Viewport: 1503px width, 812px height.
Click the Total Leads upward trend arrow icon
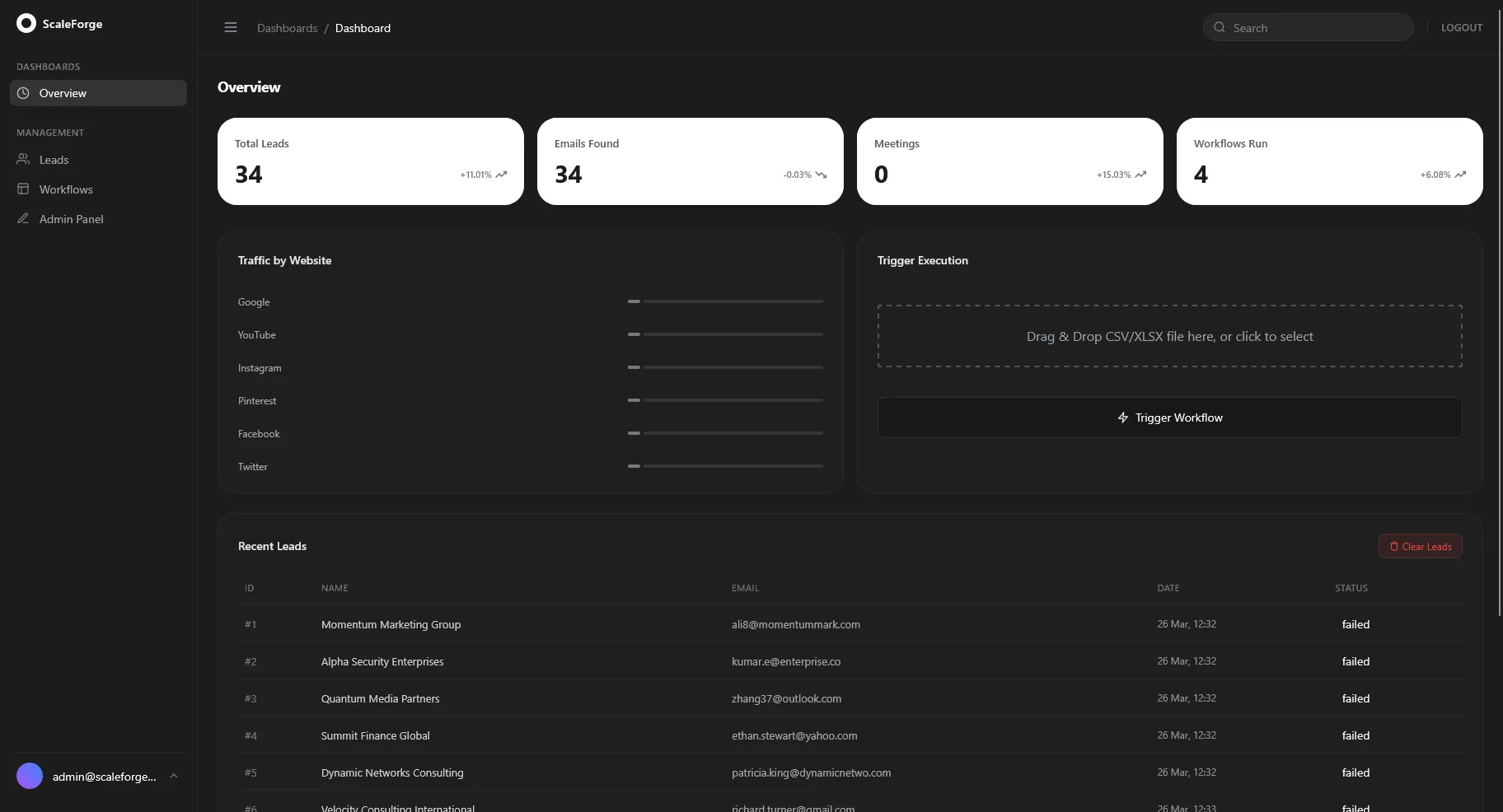501,175
